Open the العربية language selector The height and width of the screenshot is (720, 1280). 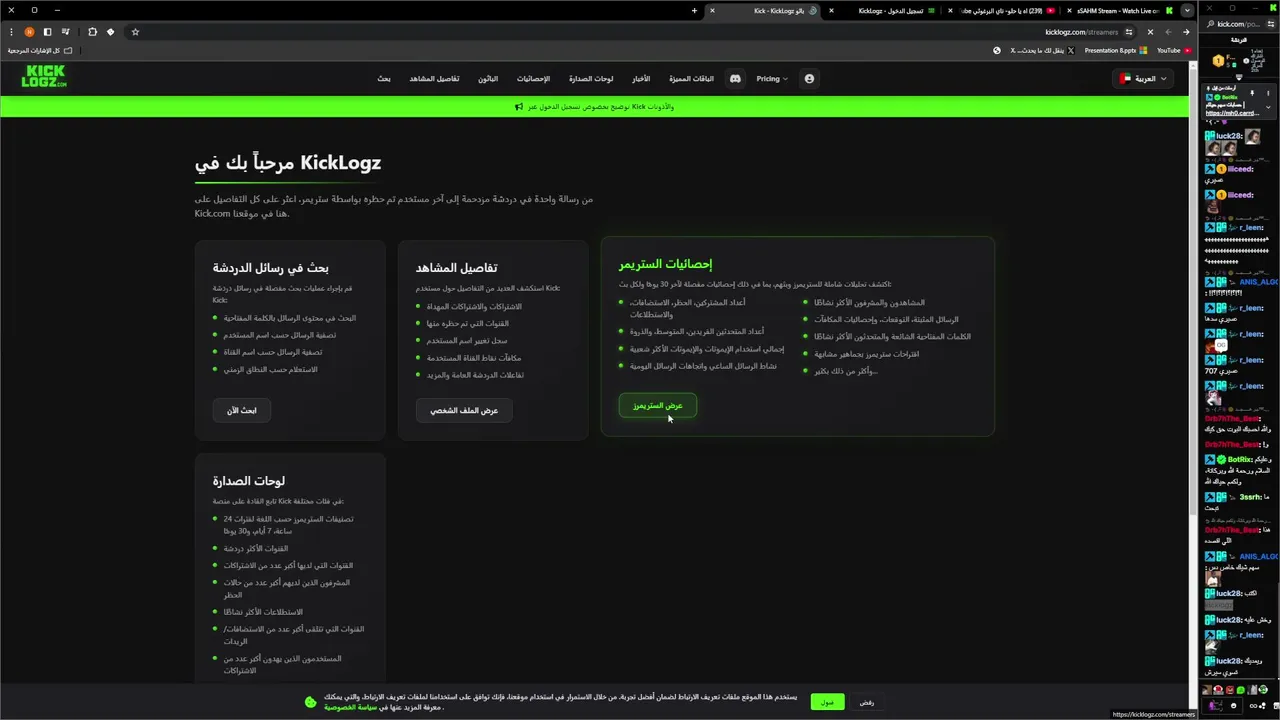[1143, 78]
